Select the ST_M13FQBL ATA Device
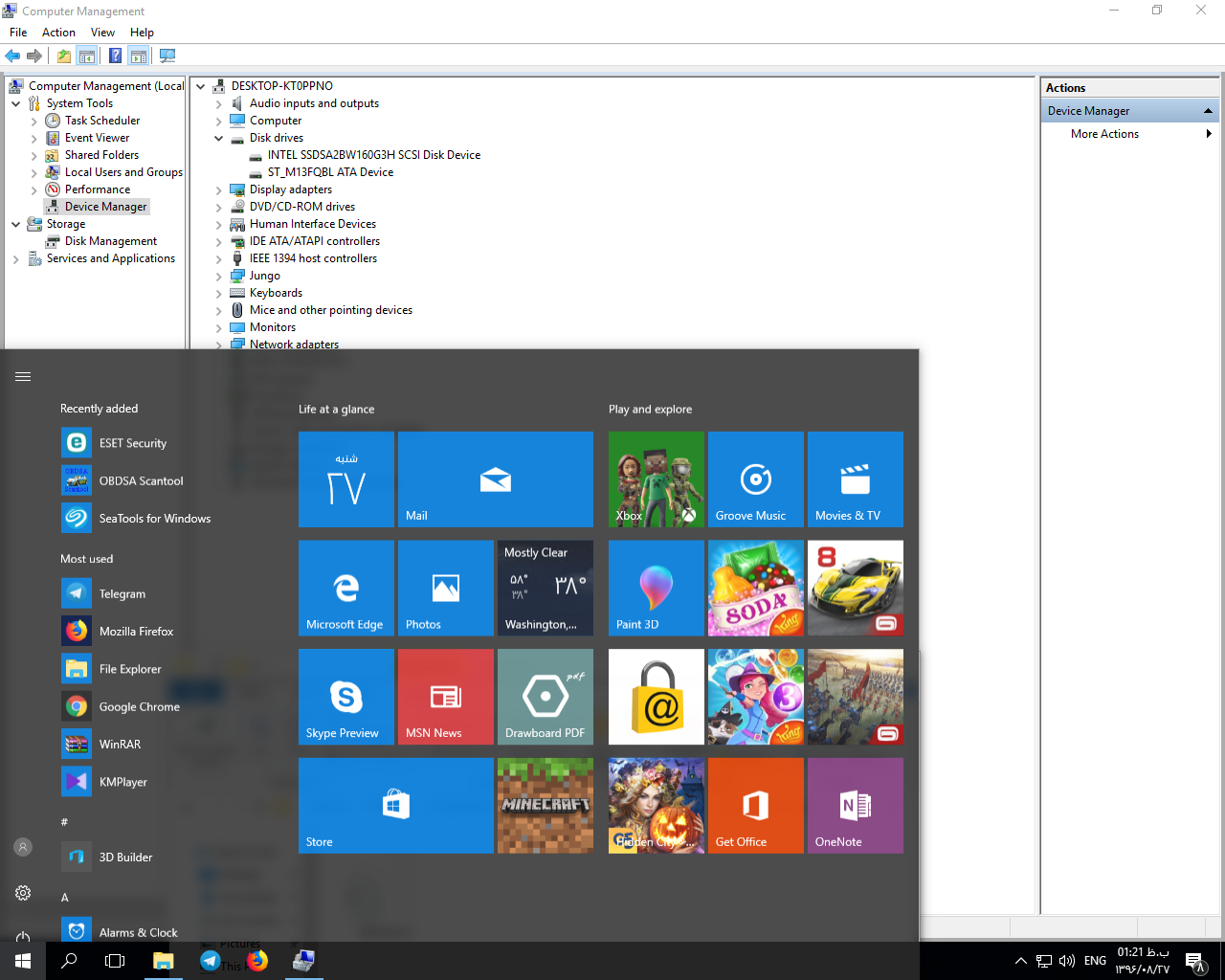Screen dimensions: 1225x980 (330, 172)
